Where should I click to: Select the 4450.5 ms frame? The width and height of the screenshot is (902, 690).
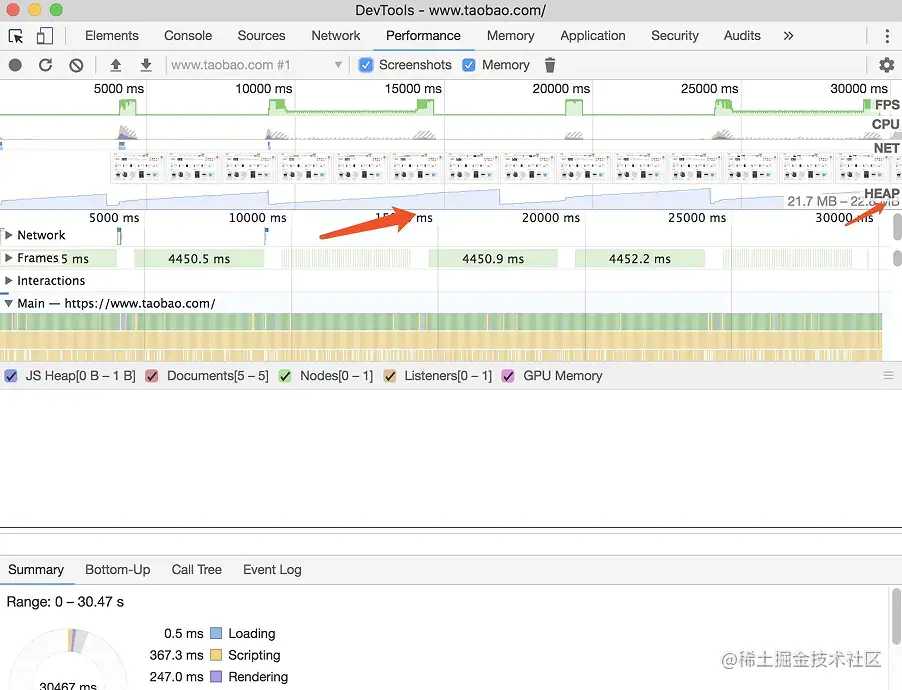point(199,259)
